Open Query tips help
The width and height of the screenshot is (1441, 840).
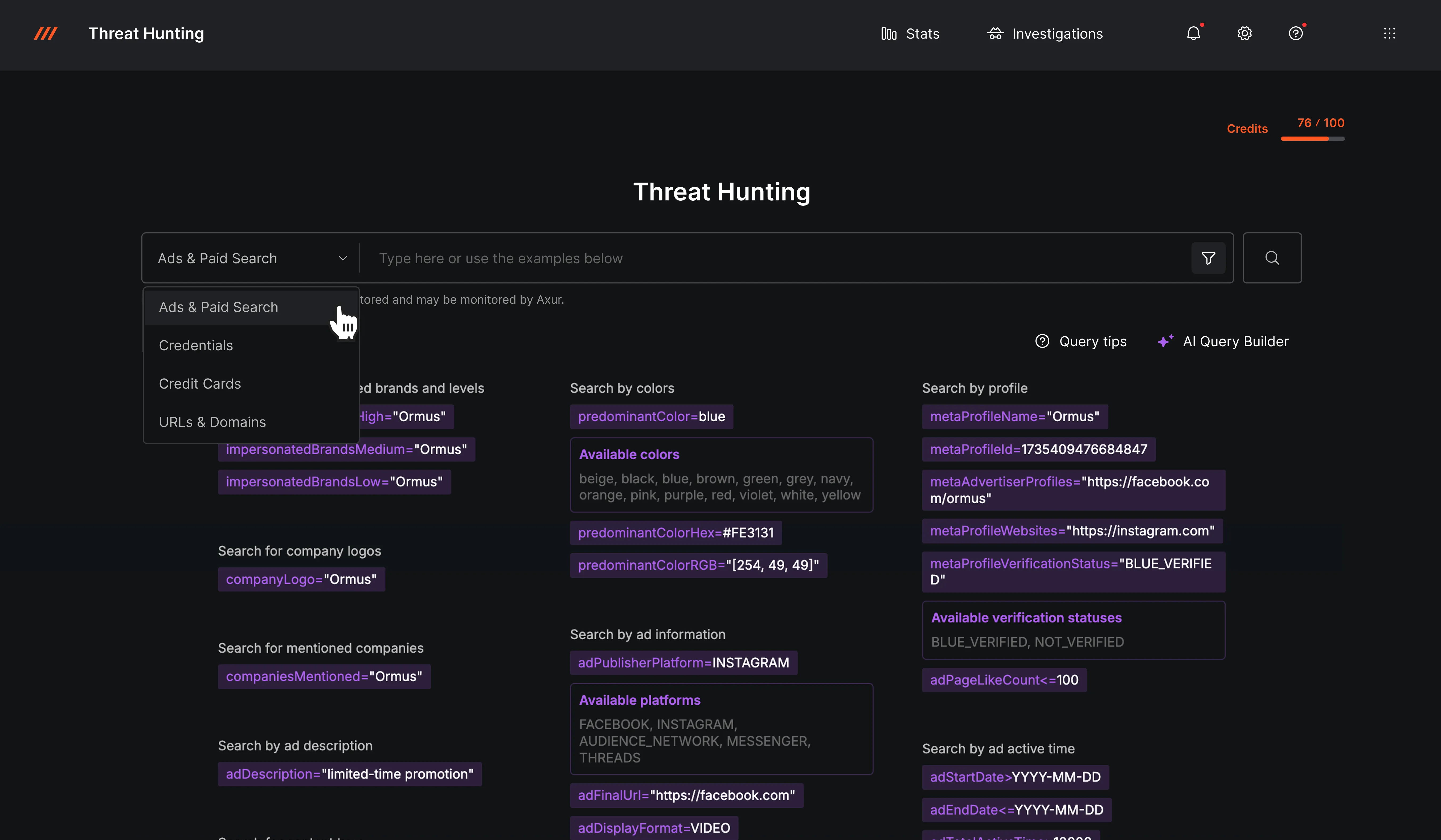click(1081, 341)
